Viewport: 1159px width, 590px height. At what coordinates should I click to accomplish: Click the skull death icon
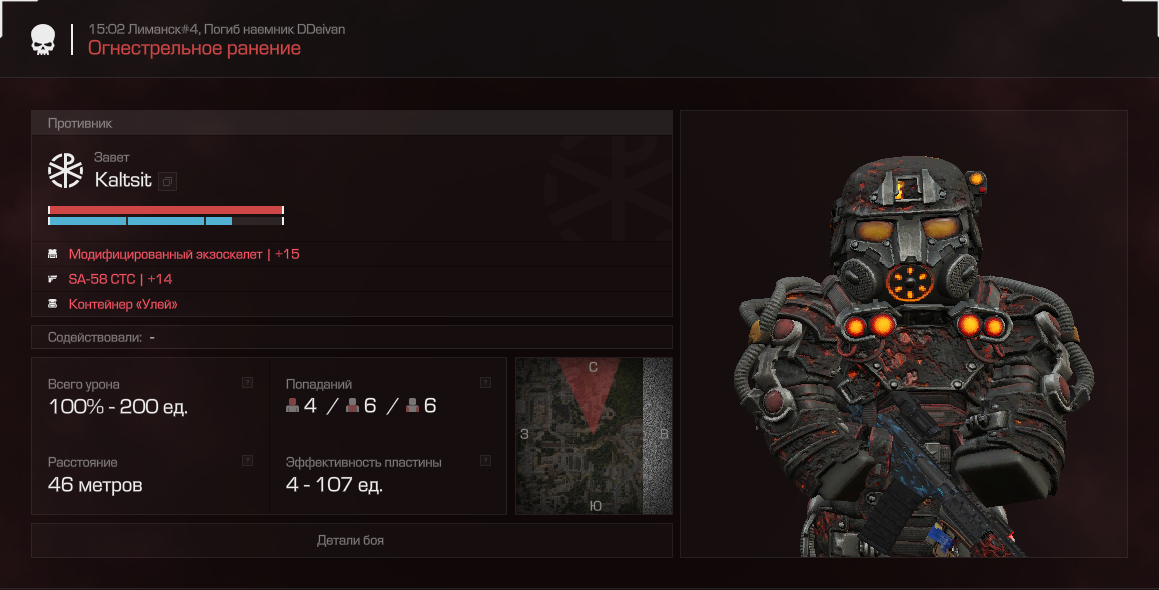pos(43,39)
